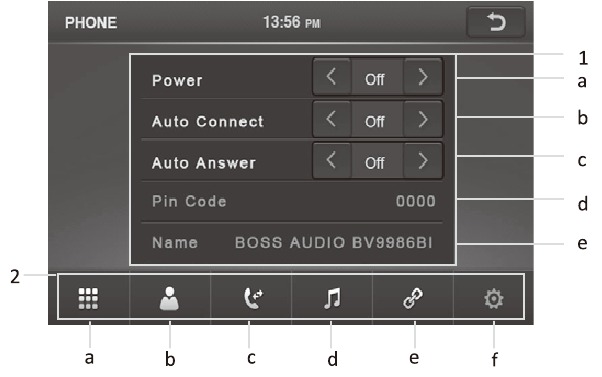Click left arrow in Power row
The width and height of the screenshot is (602, 377).
click(332, 77)
